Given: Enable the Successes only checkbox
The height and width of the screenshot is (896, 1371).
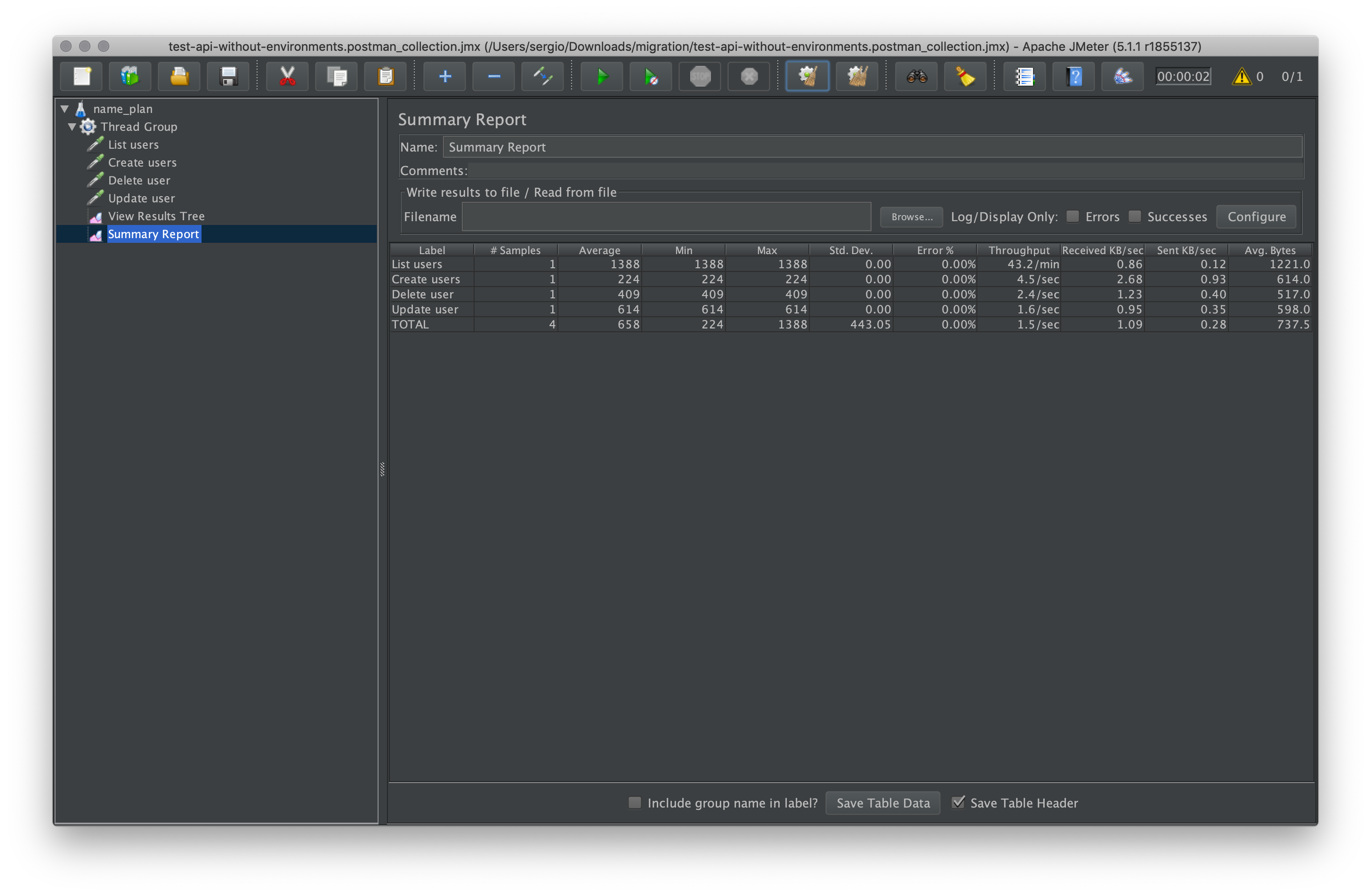Looking at the screenshot, I should pos(1134,216).
